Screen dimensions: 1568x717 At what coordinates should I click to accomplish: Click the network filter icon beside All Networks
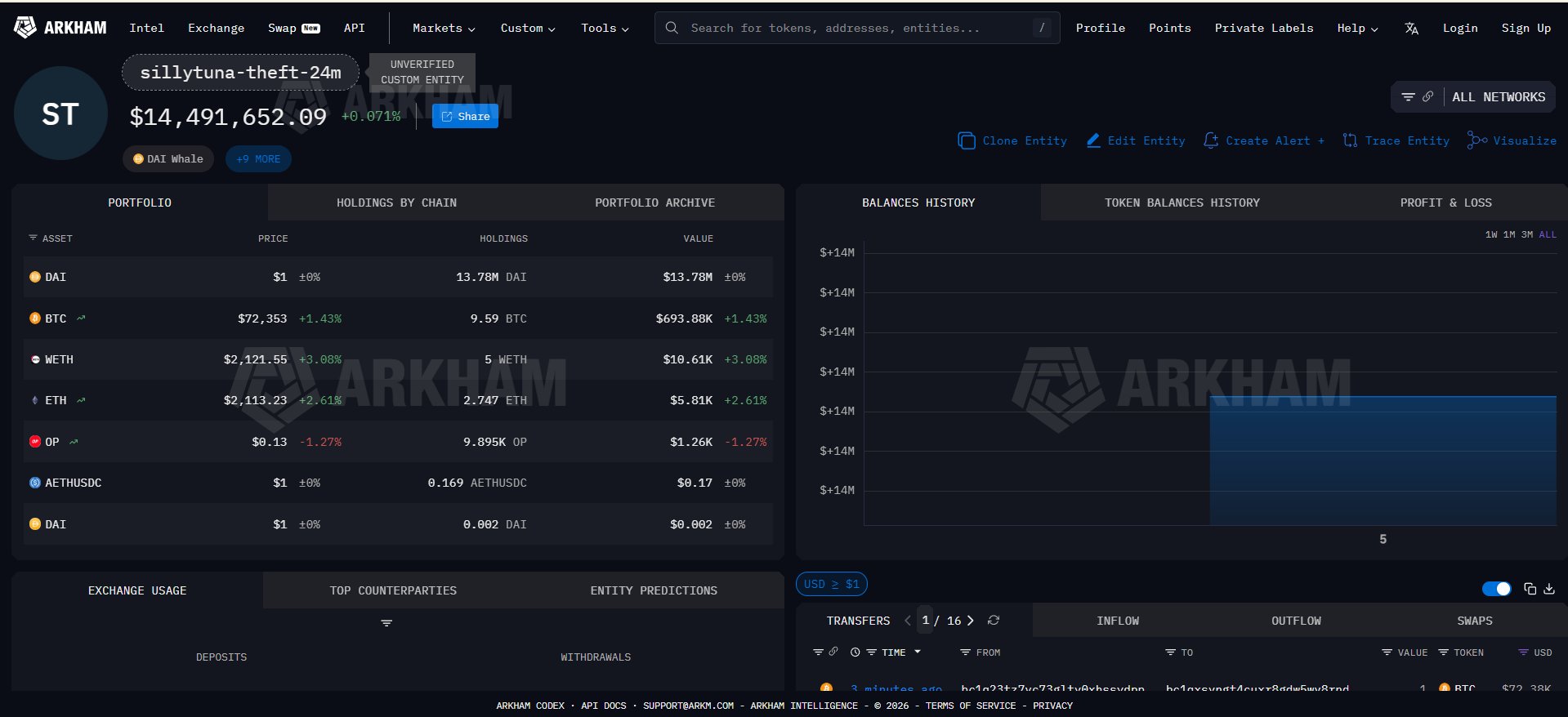point(1408,97)
